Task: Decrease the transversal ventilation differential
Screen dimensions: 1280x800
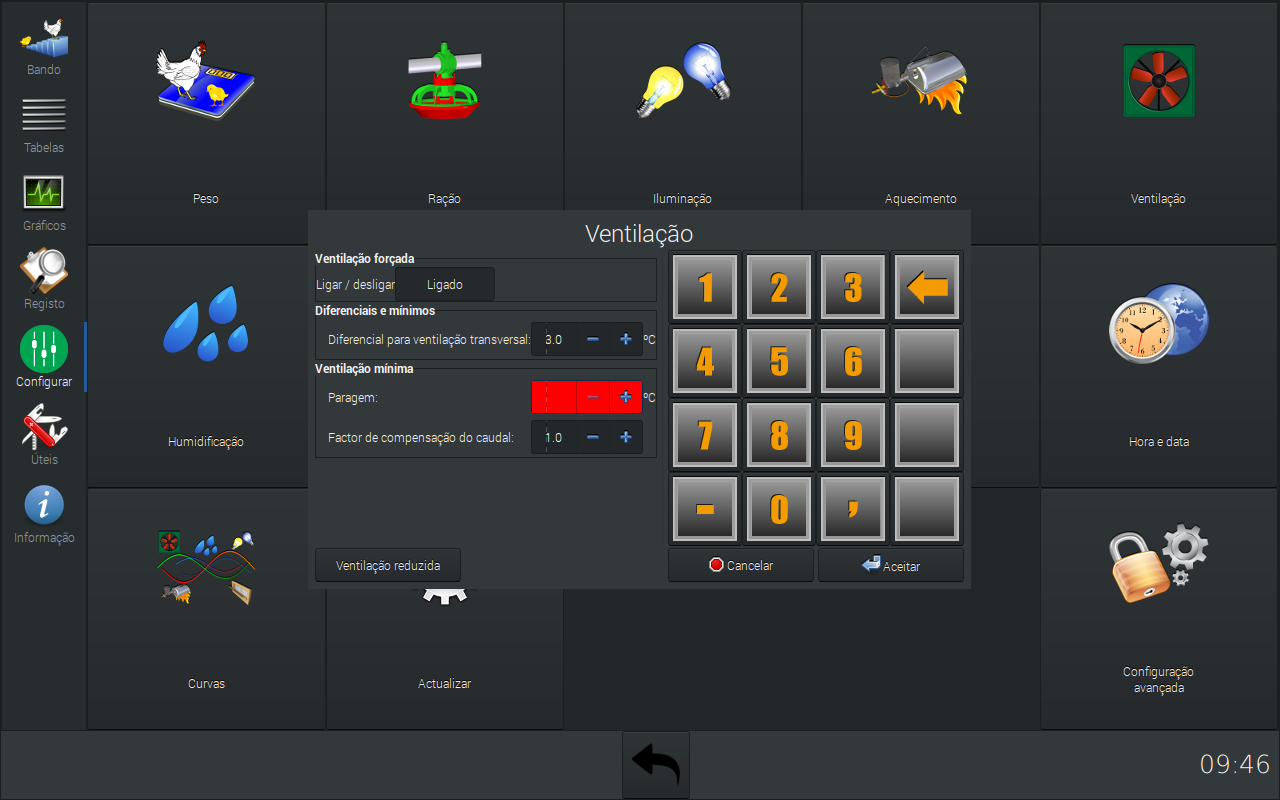Action: [x=593, y=340]
